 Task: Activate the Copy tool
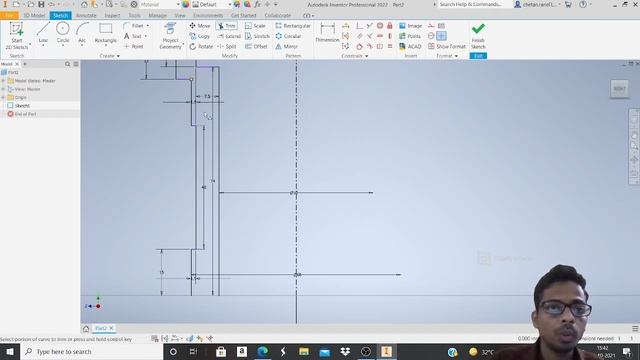click(x=200, y=36)
